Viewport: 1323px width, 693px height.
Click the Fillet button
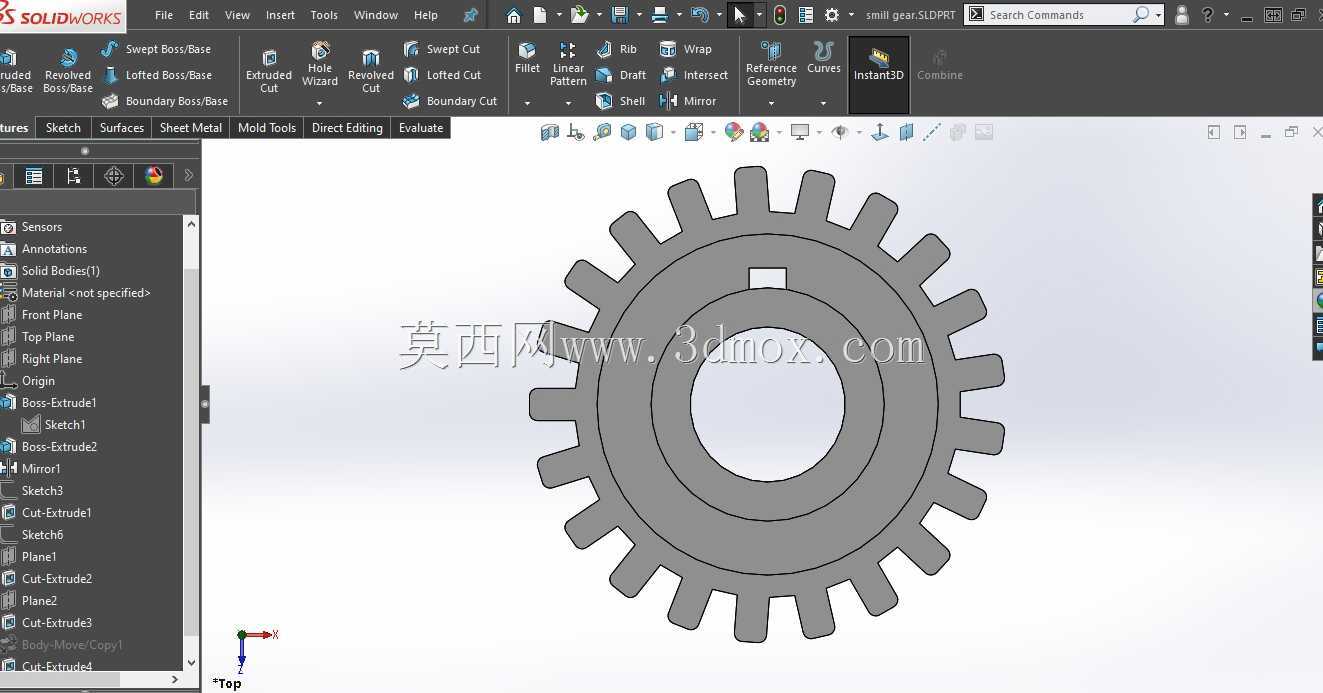click(x=527, y=58)
